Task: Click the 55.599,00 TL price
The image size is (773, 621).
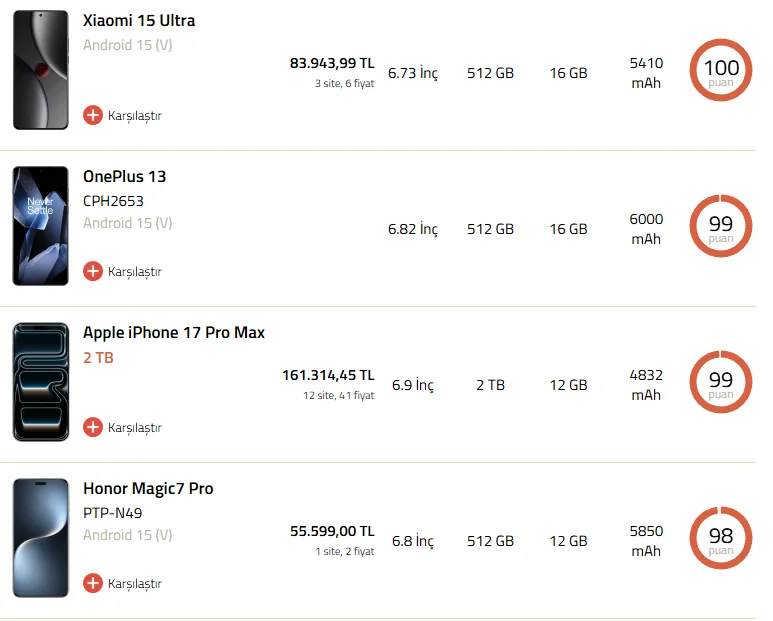Action: [x=332, y=531]
